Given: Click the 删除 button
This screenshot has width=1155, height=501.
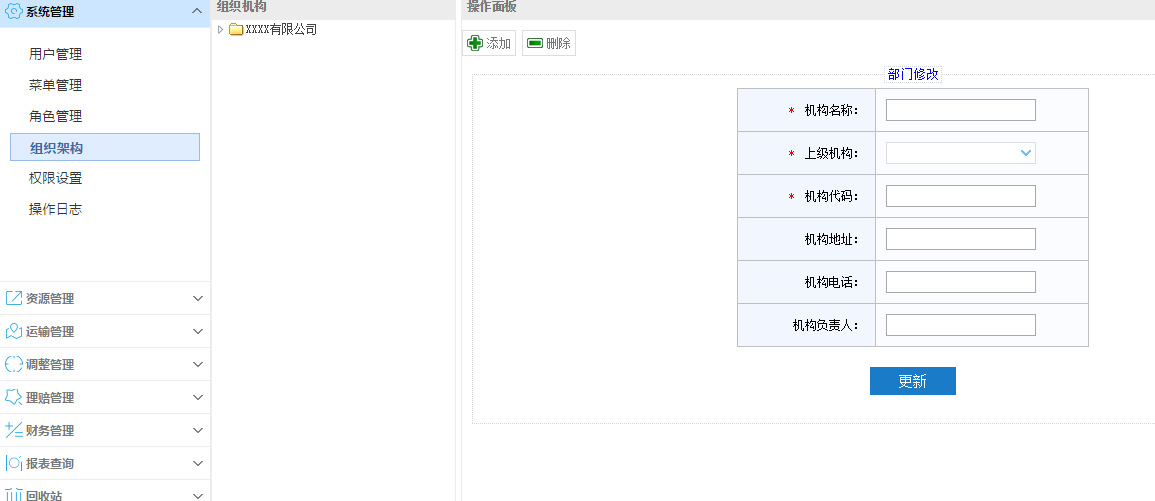Looking at the screenshot, I should 548,43.
